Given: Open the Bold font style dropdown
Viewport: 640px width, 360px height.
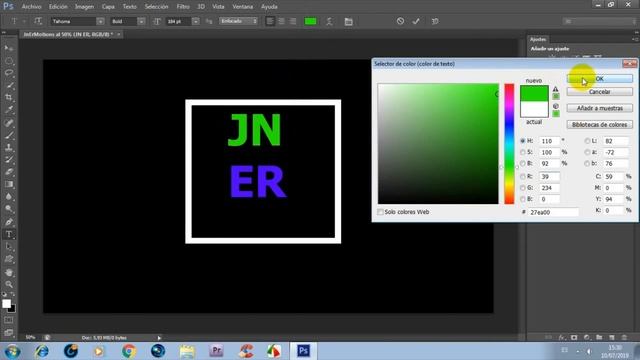Looking at the screenshot, I should point(141,21).
